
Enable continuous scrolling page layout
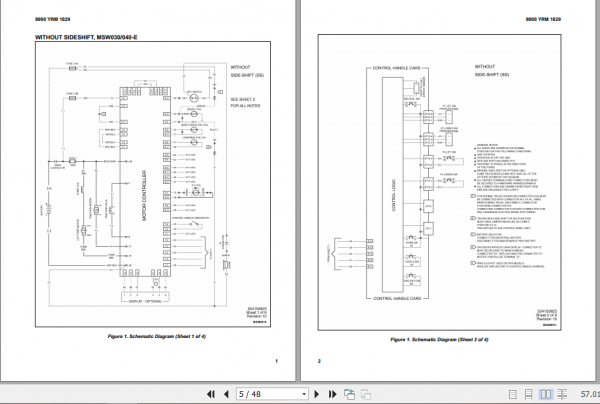(x=528, y=394)
